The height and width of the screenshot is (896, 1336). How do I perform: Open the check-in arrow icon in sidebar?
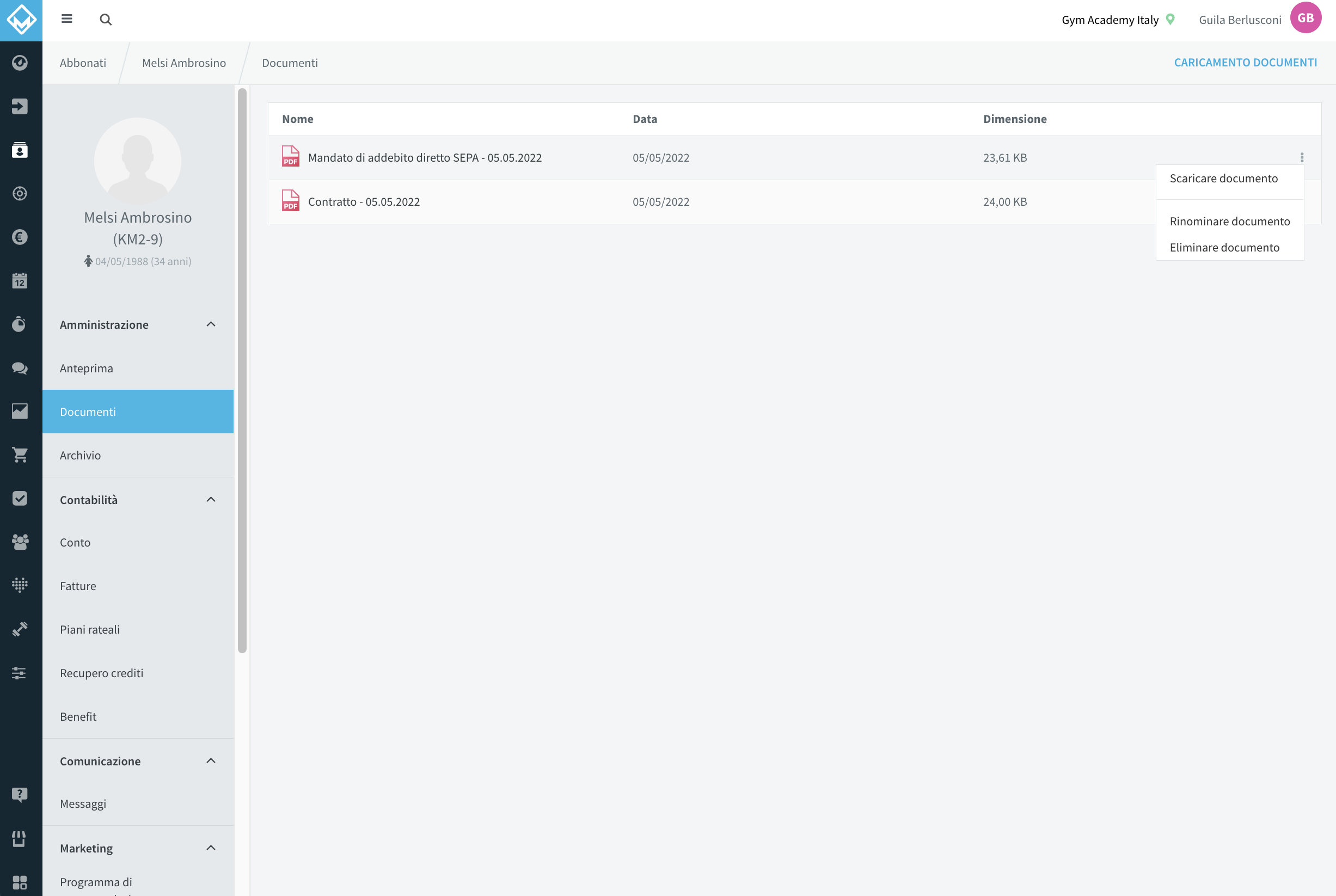point(20,106)
